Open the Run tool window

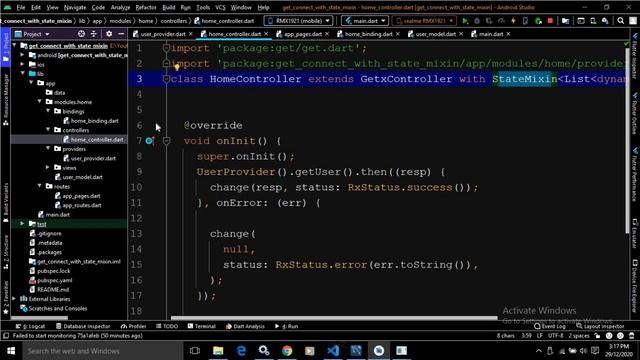[287, 326]
